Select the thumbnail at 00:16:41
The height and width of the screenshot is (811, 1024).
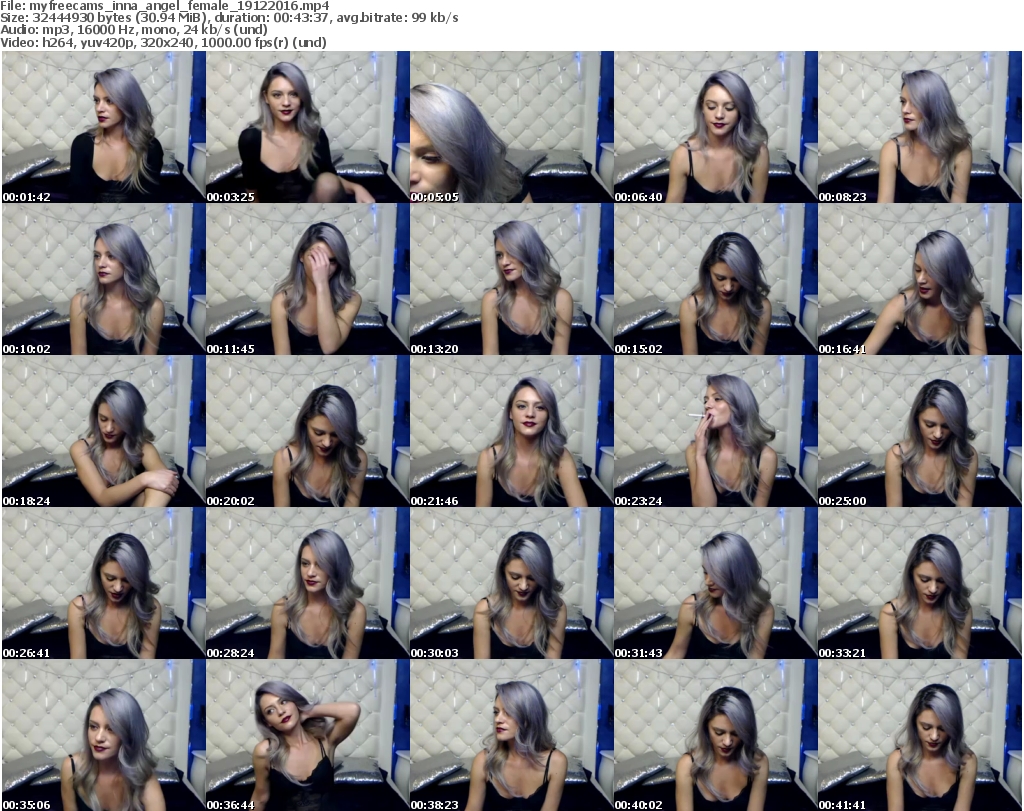pos(920,279)
